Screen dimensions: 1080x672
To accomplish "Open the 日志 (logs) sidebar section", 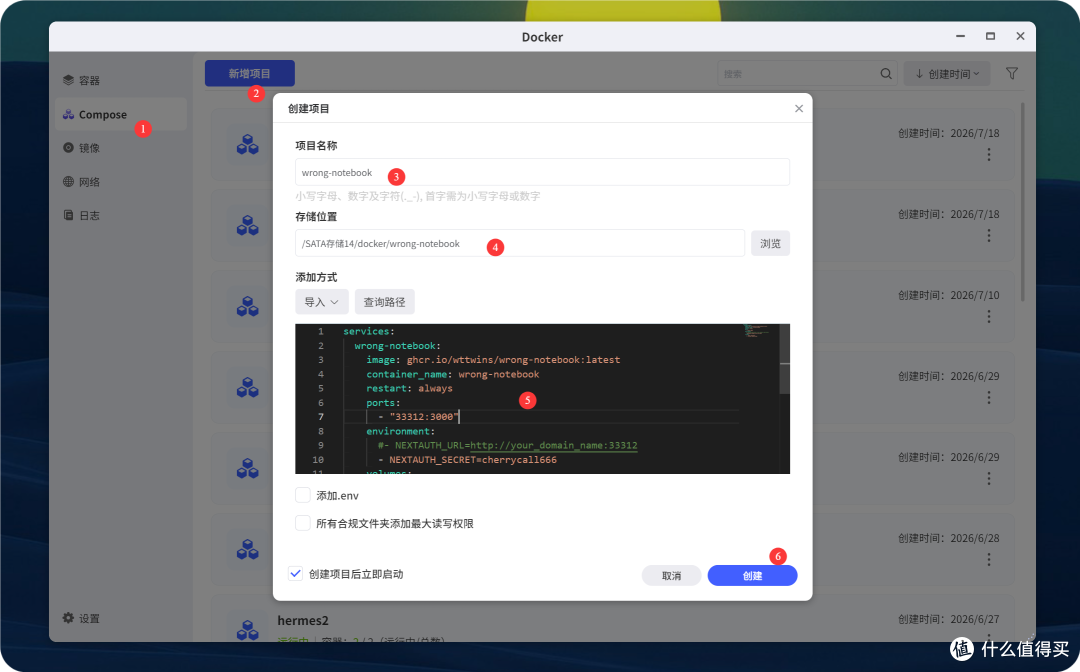I will tap(81, 216).
